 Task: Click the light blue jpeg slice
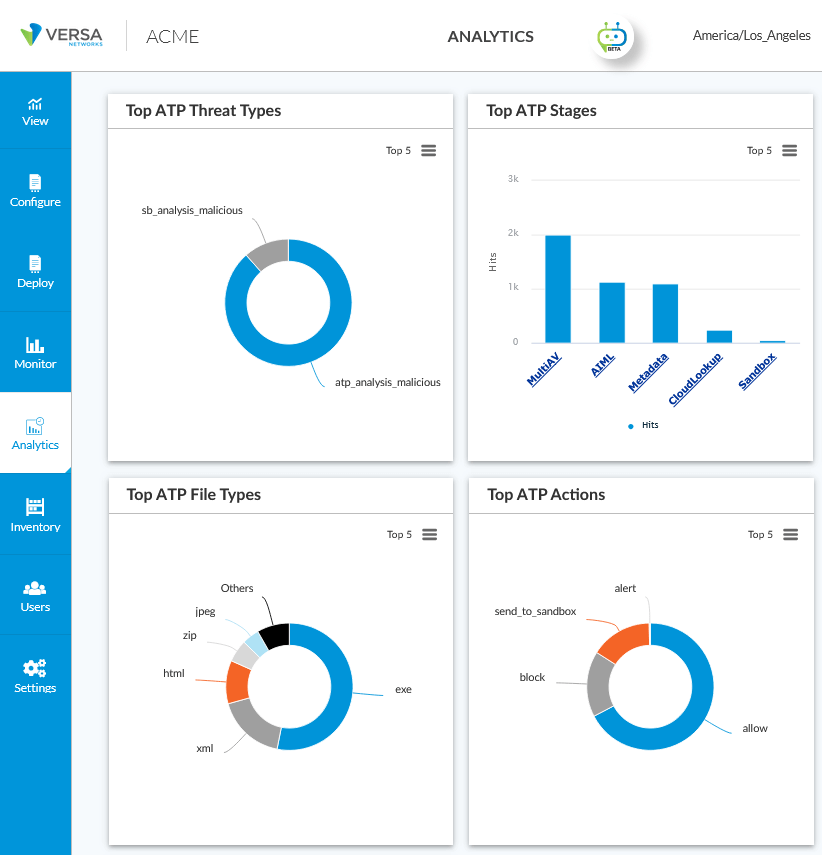click(x=256, y=645)
